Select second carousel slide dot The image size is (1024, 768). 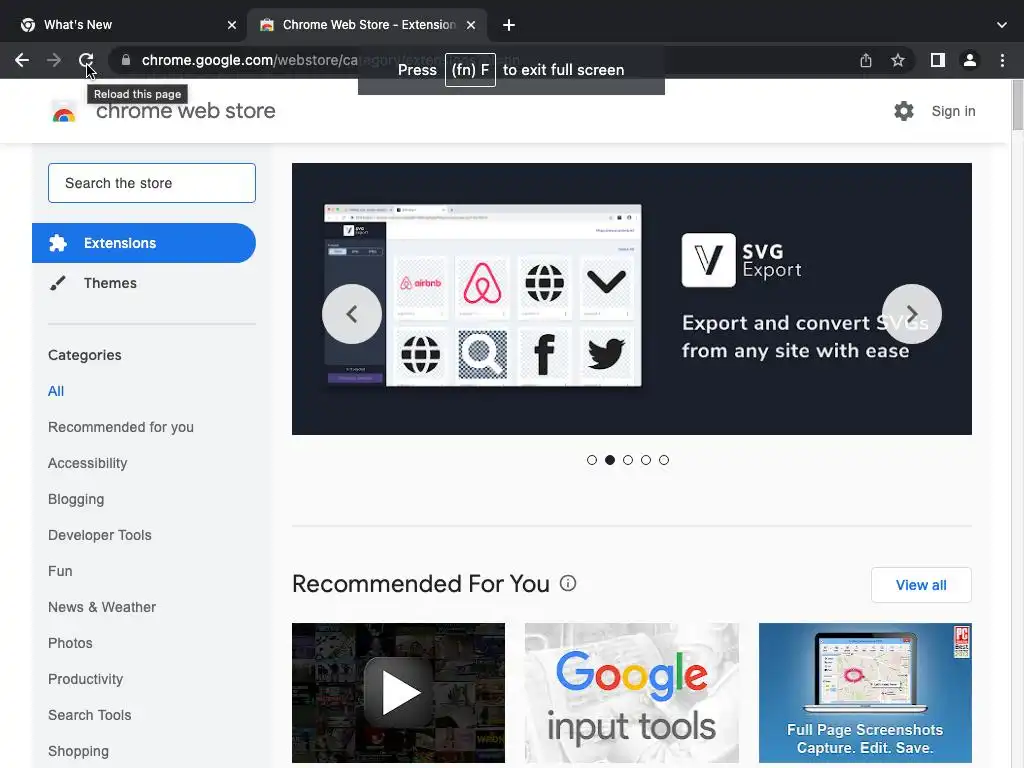click(x=610, y=460)
